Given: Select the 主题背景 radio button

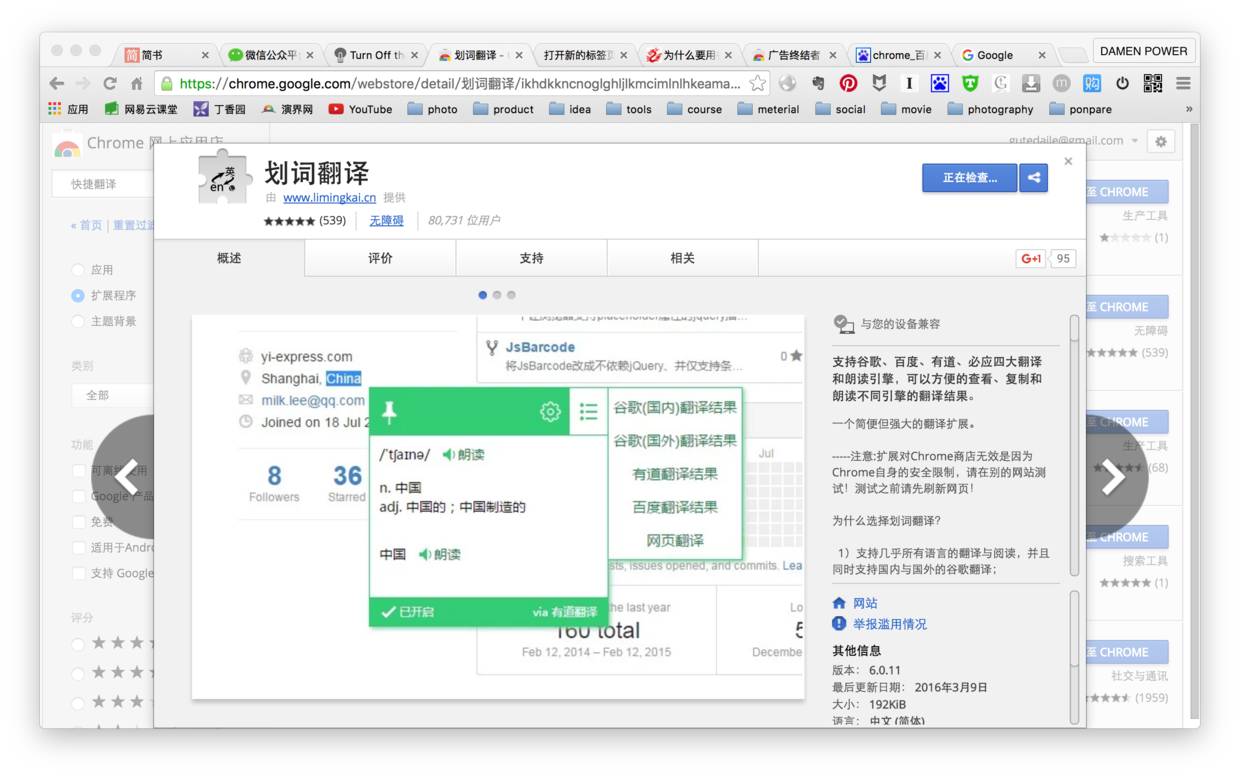Looking at the screenshot, I should tap(78, 322).
